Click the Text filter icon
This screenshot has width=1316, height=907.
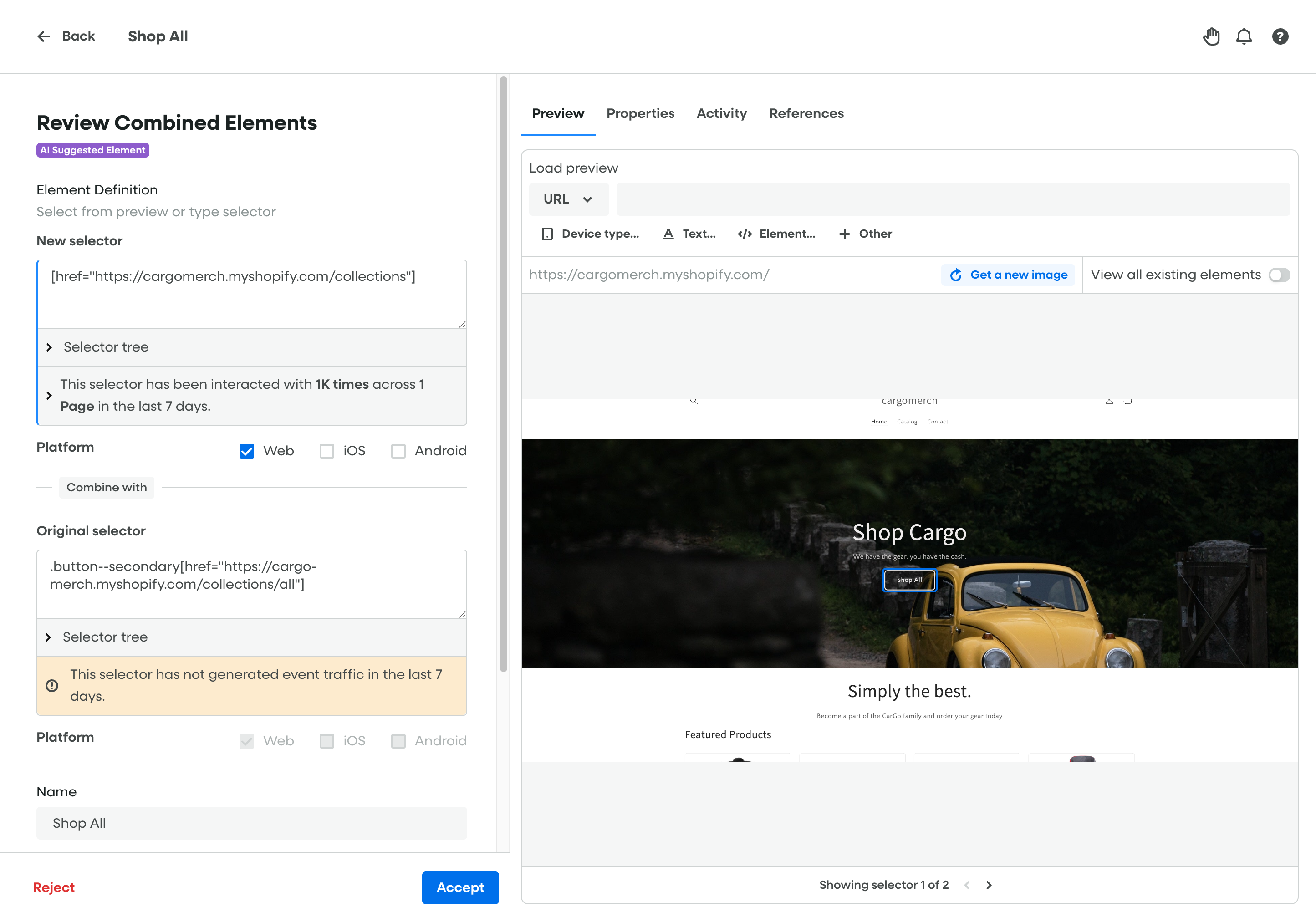668,234
